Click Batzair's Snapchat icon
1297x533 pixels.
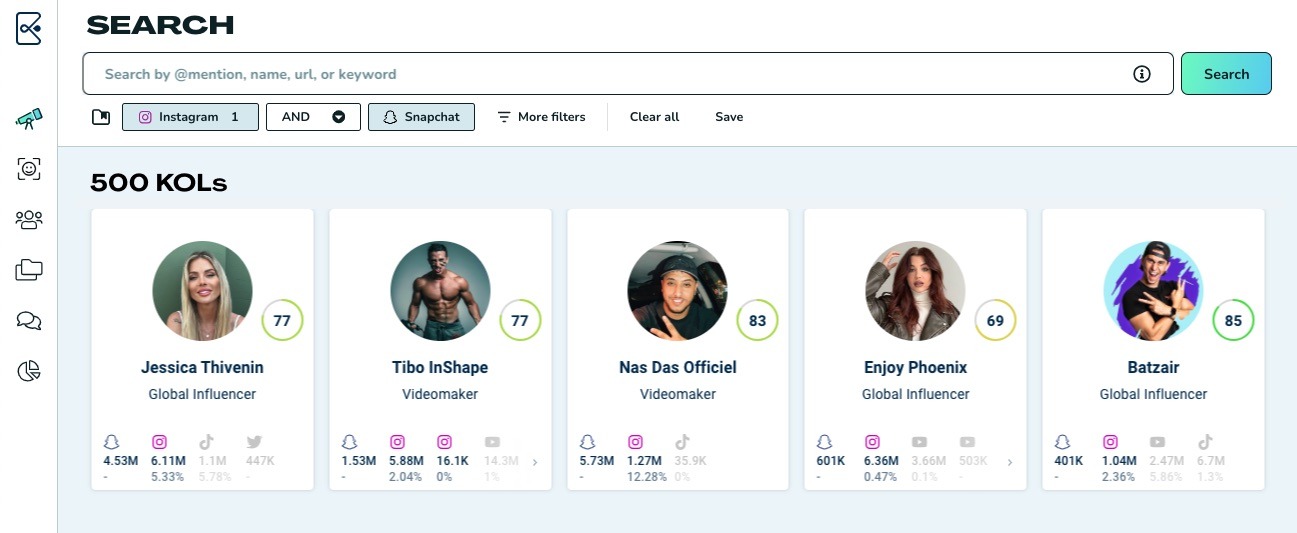[x=1063, y=441]
